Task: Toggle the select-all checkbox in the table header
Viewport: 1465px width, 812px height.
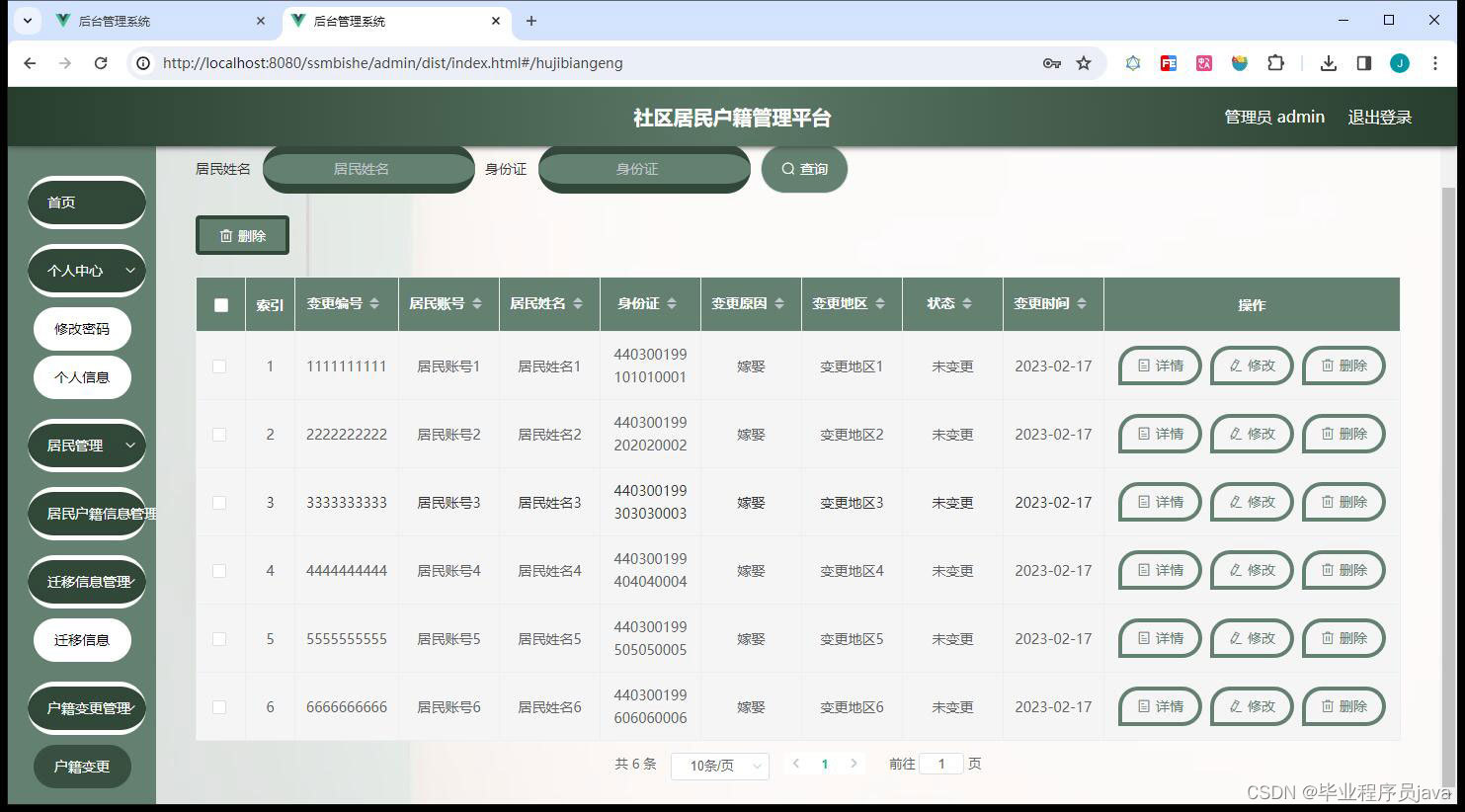Action: (220, 305)
